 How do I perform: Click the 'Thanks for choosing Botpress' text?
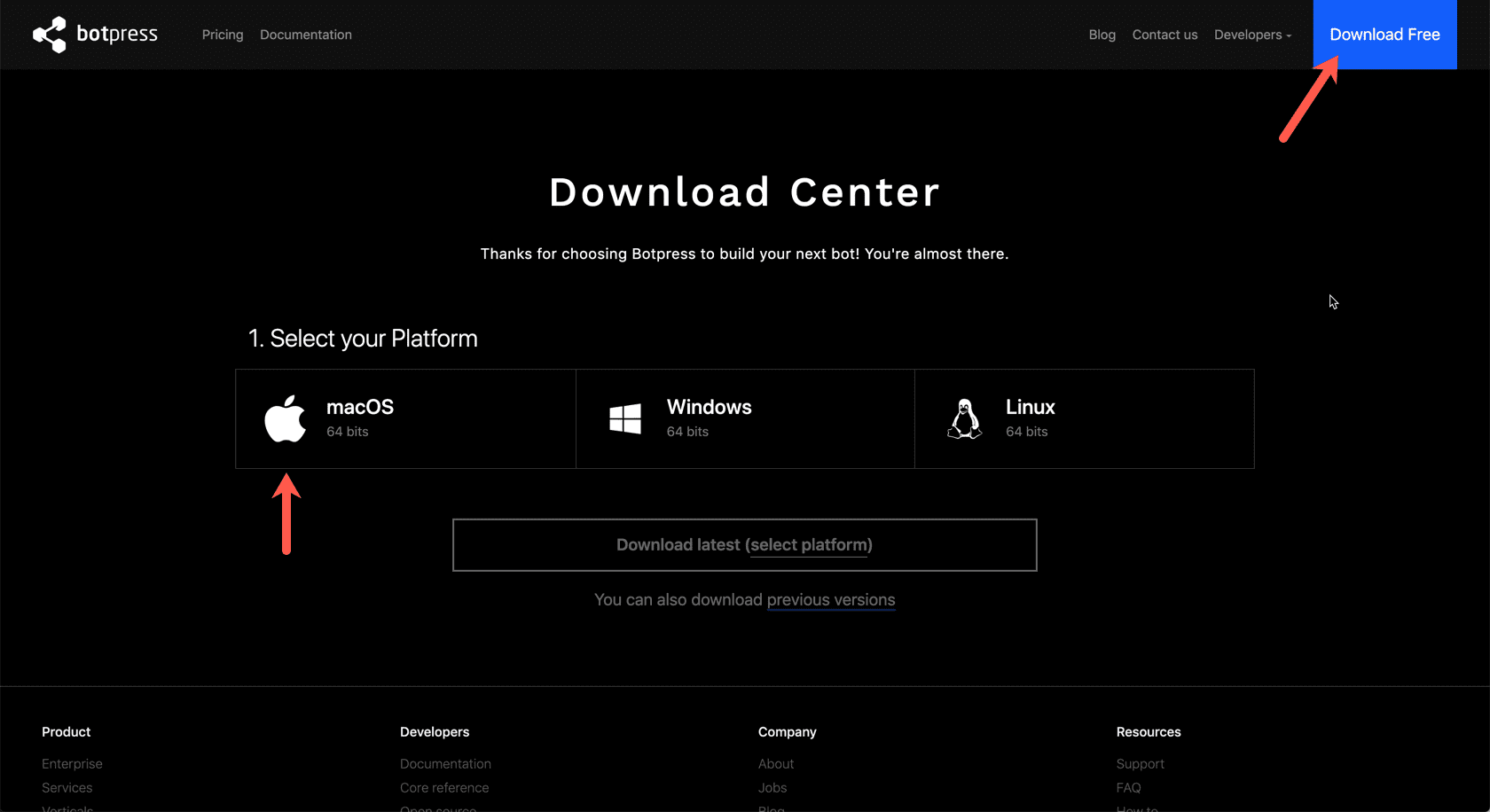(x=745, y=254)
